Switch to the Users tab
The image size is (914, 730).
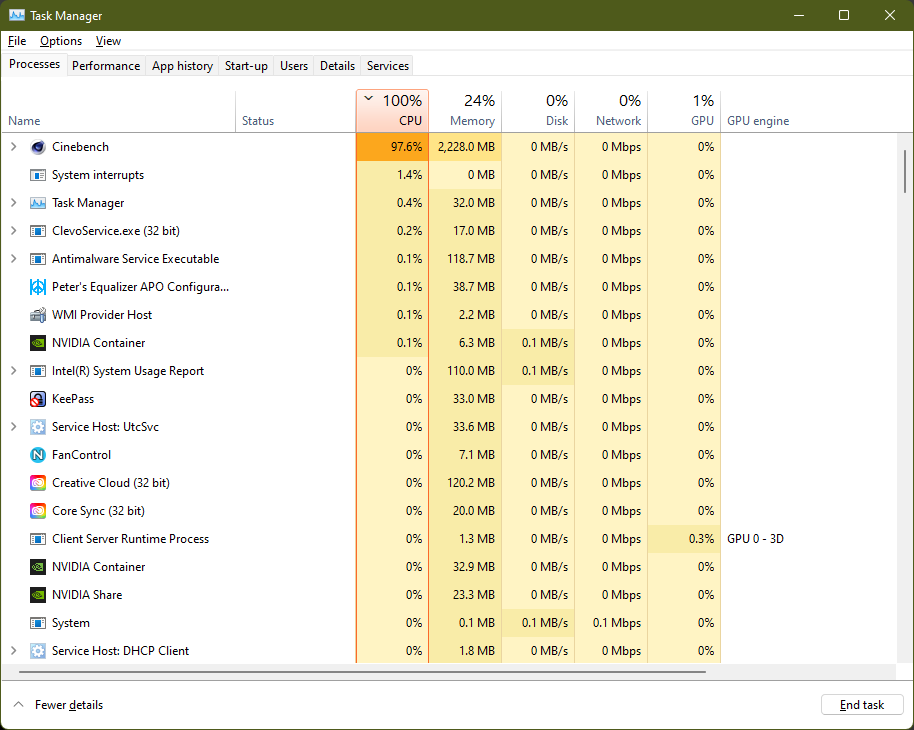click(x=294, y=66)
